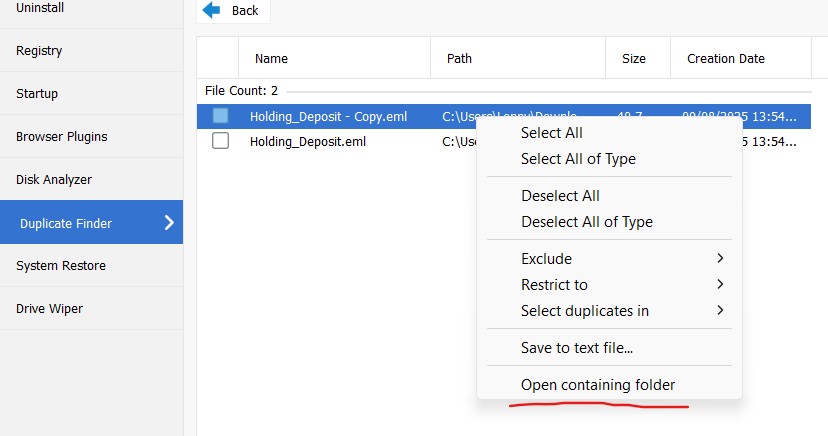Choose Select All of Type
Image resolution: width=828 pixels, height=436 pixels.
click(x=578, y=159)
